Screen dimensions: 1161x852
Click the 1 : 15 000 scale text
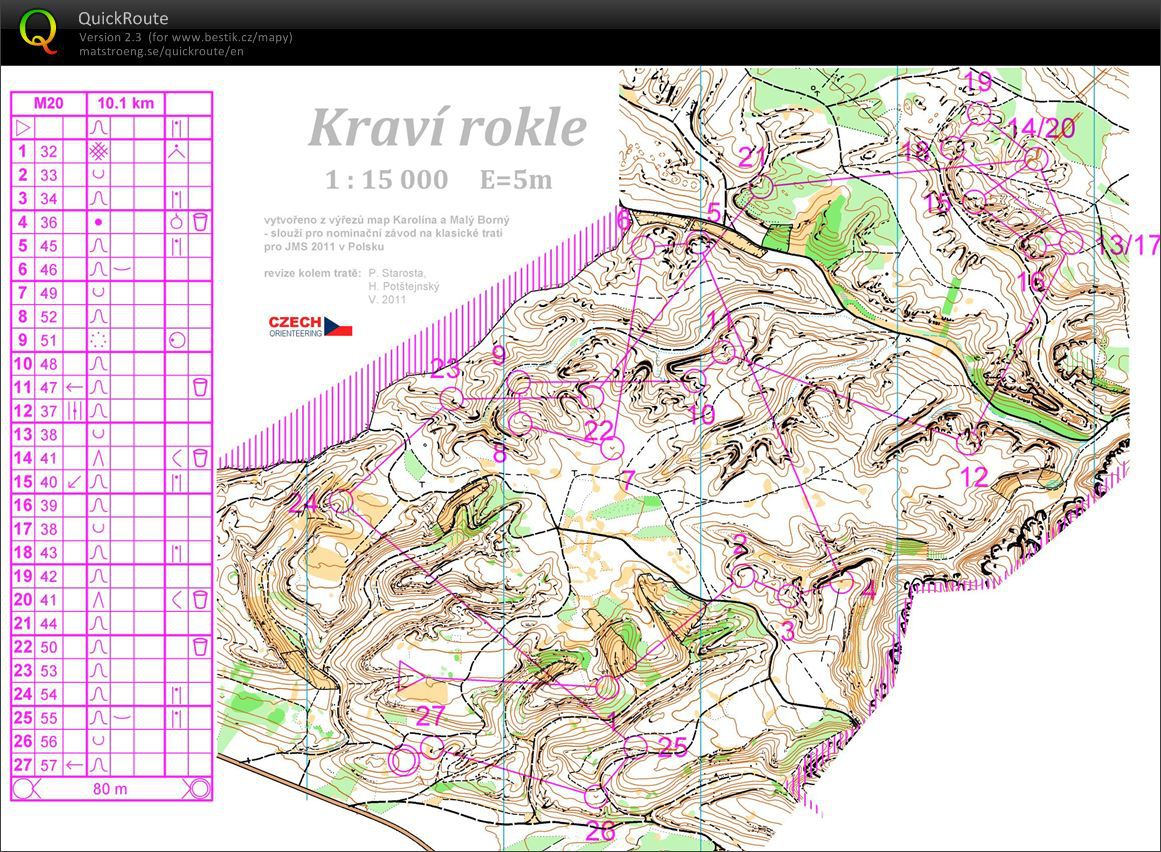click(387, 180)
